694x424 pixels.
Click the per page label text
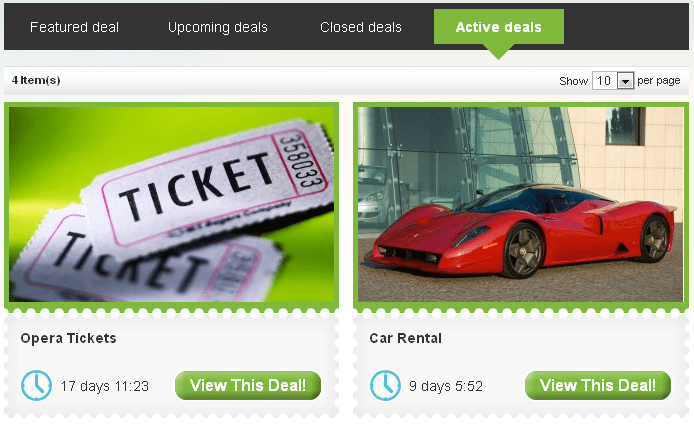(659, 81)
